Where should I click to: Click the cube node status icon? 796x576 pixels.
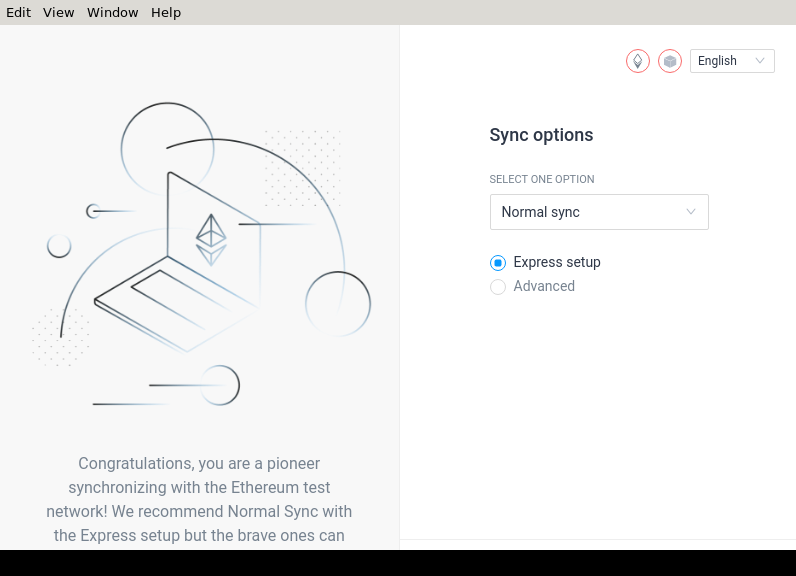670,61
